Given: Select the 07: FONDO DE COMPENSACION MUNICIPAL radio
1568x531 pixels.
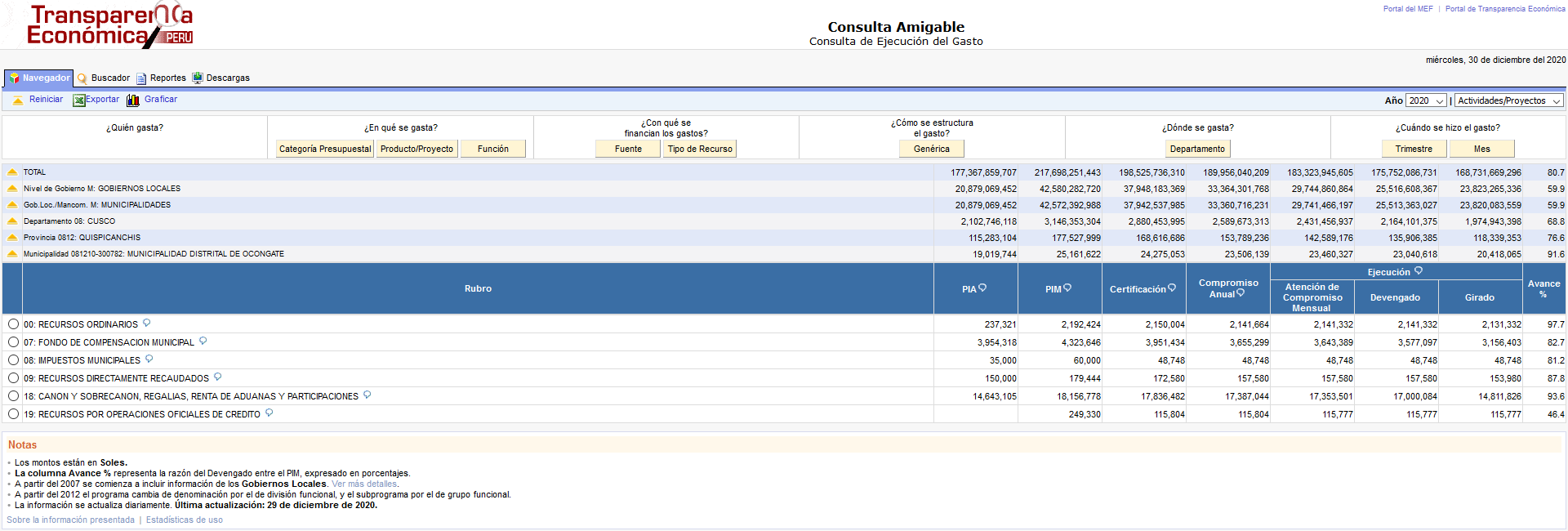Looking at the screenshot, I should click(13, 342).
